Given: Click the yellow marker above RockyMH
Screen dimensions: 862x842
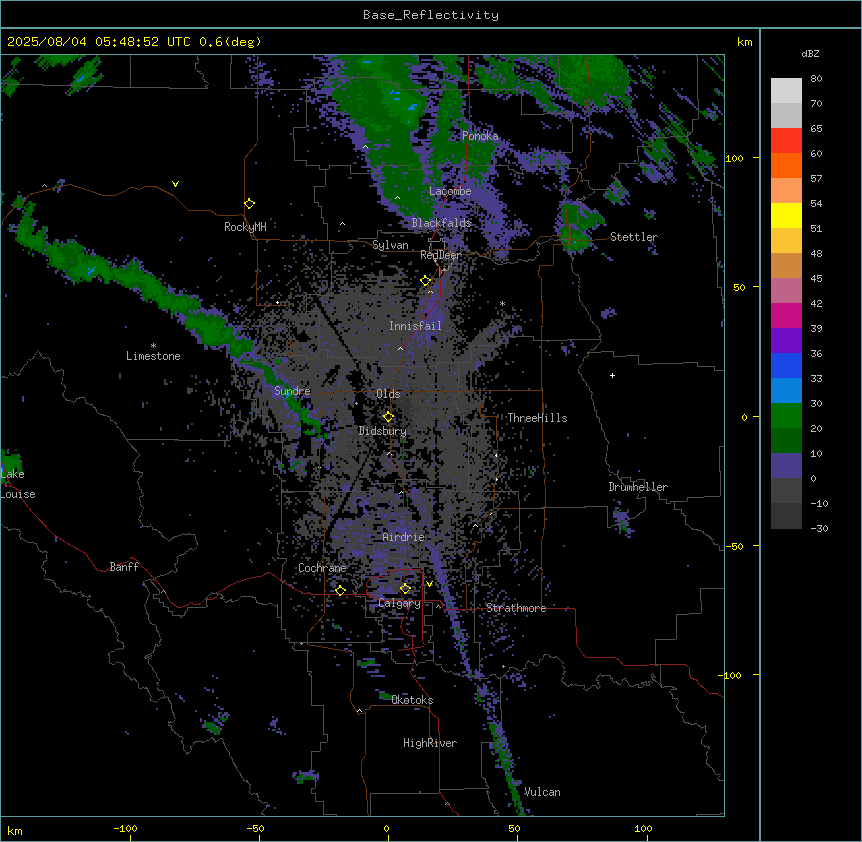Looking at the screenshot, I should (249, 203).
